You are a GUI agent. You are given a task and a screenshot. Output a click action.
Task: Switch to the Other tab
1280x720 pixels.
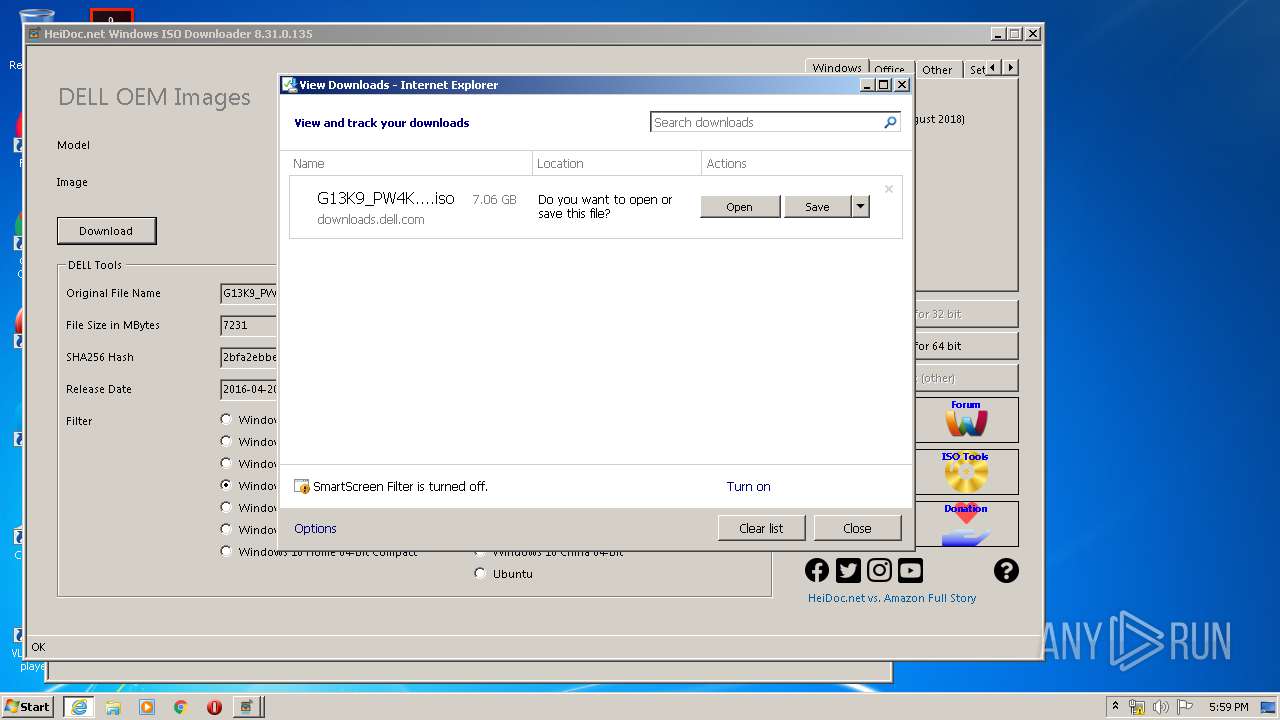click(937, 70)
